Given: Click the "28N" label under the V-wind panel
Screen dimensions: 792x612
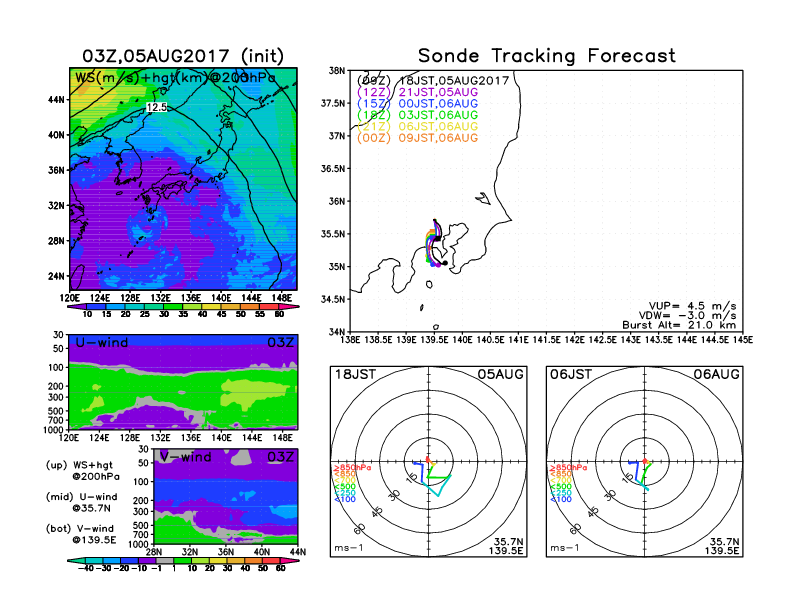Looking at the screenshot, I should click(x=154, y=552).
